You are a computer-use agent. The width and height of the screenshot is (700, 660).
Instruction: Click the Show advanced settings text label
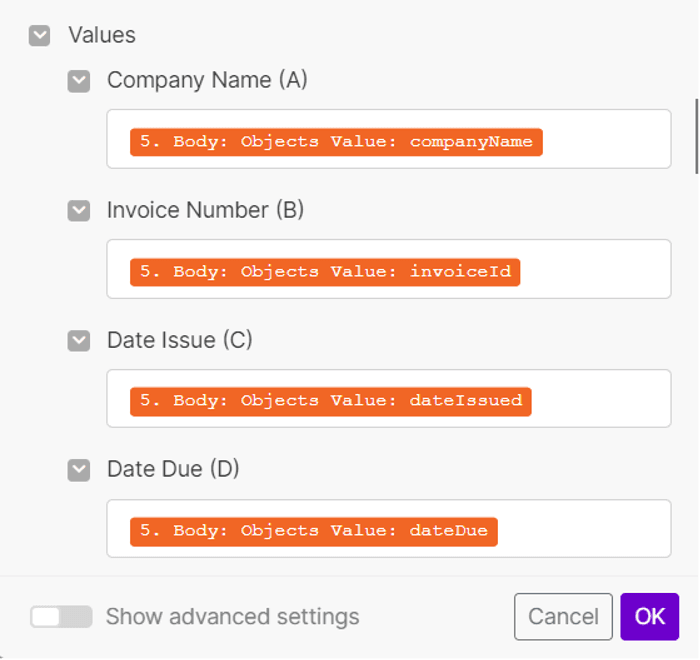tap(232, 617)
